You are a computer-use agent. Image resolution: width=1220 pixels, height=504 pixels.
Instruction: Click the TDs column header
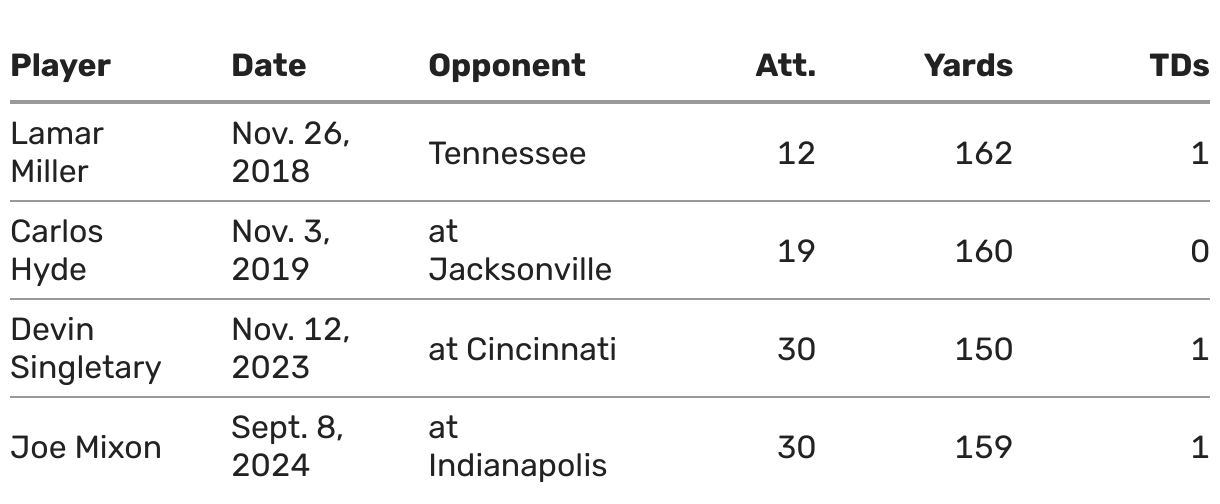[1179, 66]
